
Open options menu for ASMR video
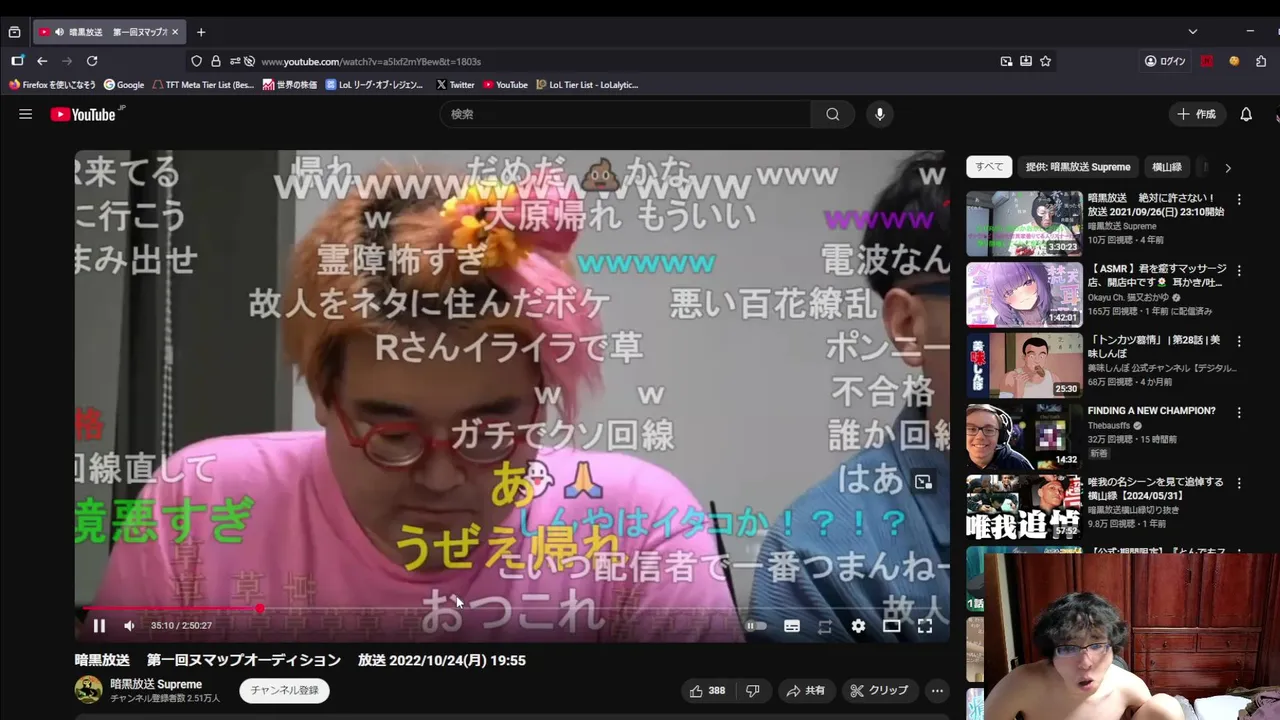[x=1239, y=270]
